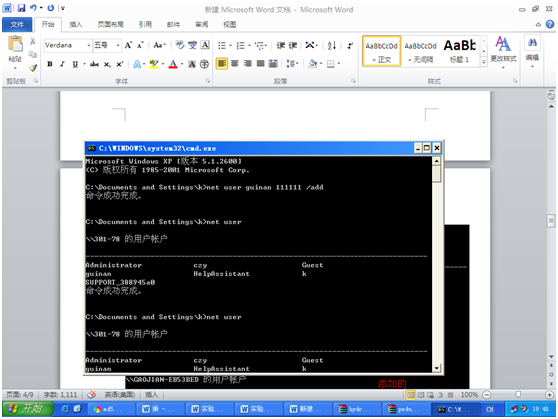Click the Increase Indent icon
This screenshot has width=558, height=419.
pyautogui.click(x=293, y=45)
